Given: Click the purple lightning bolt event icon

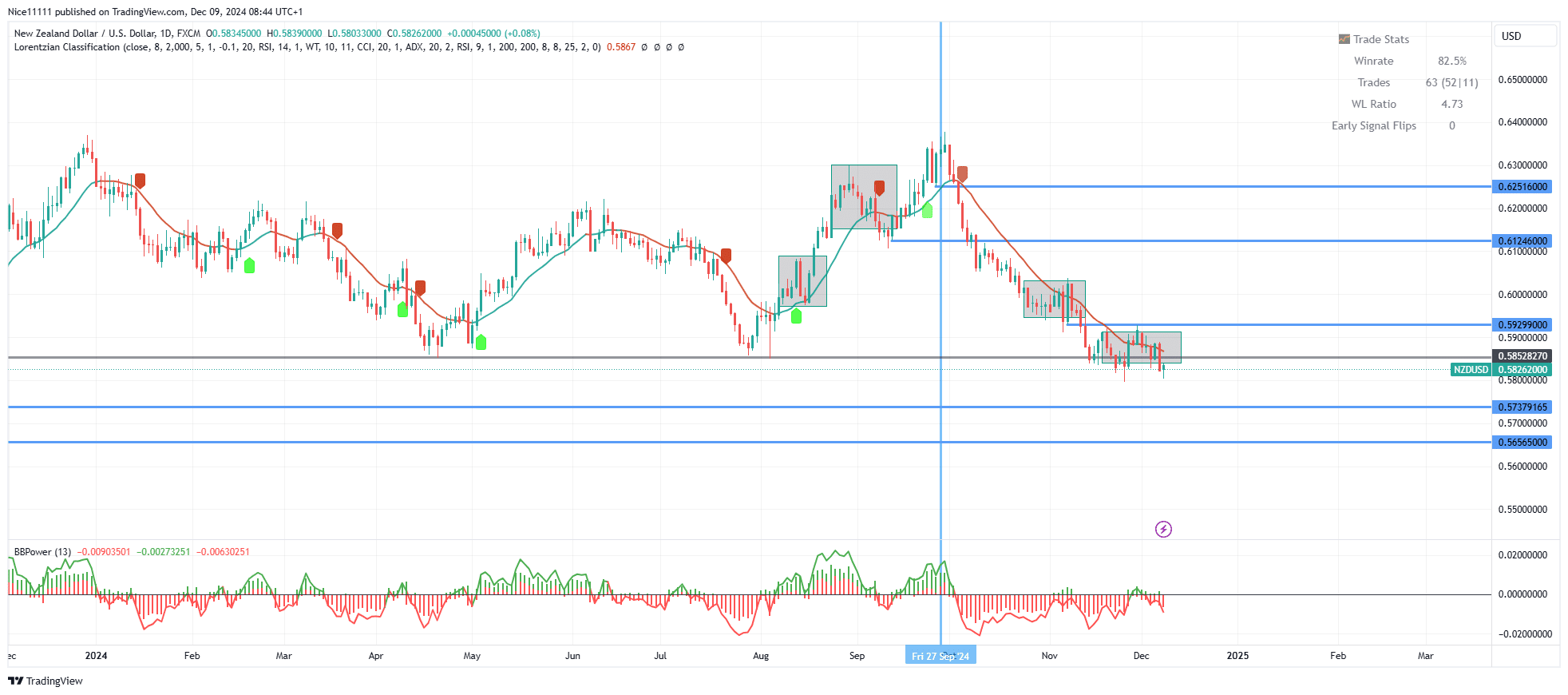Looking at the screenshot, I should tap(1163, 529).
